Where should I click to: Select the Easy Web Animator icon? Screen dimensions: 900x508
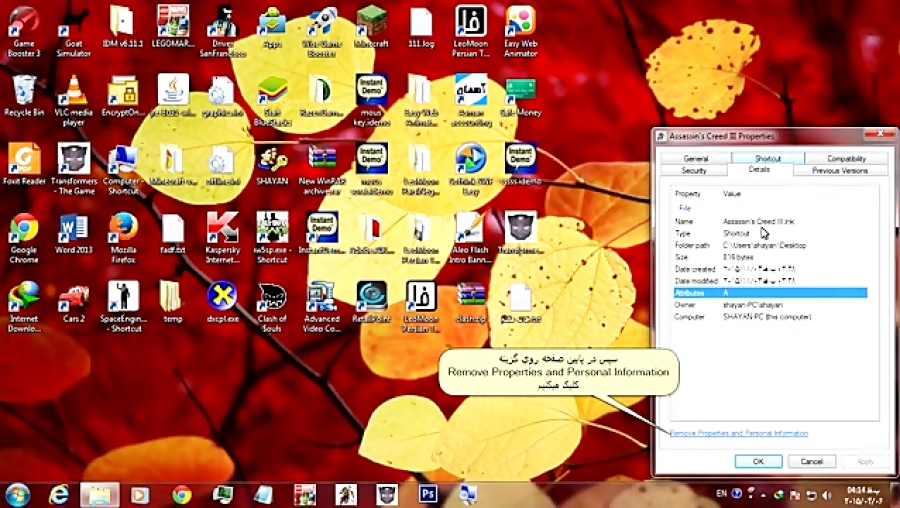click(x=521, y=31)
